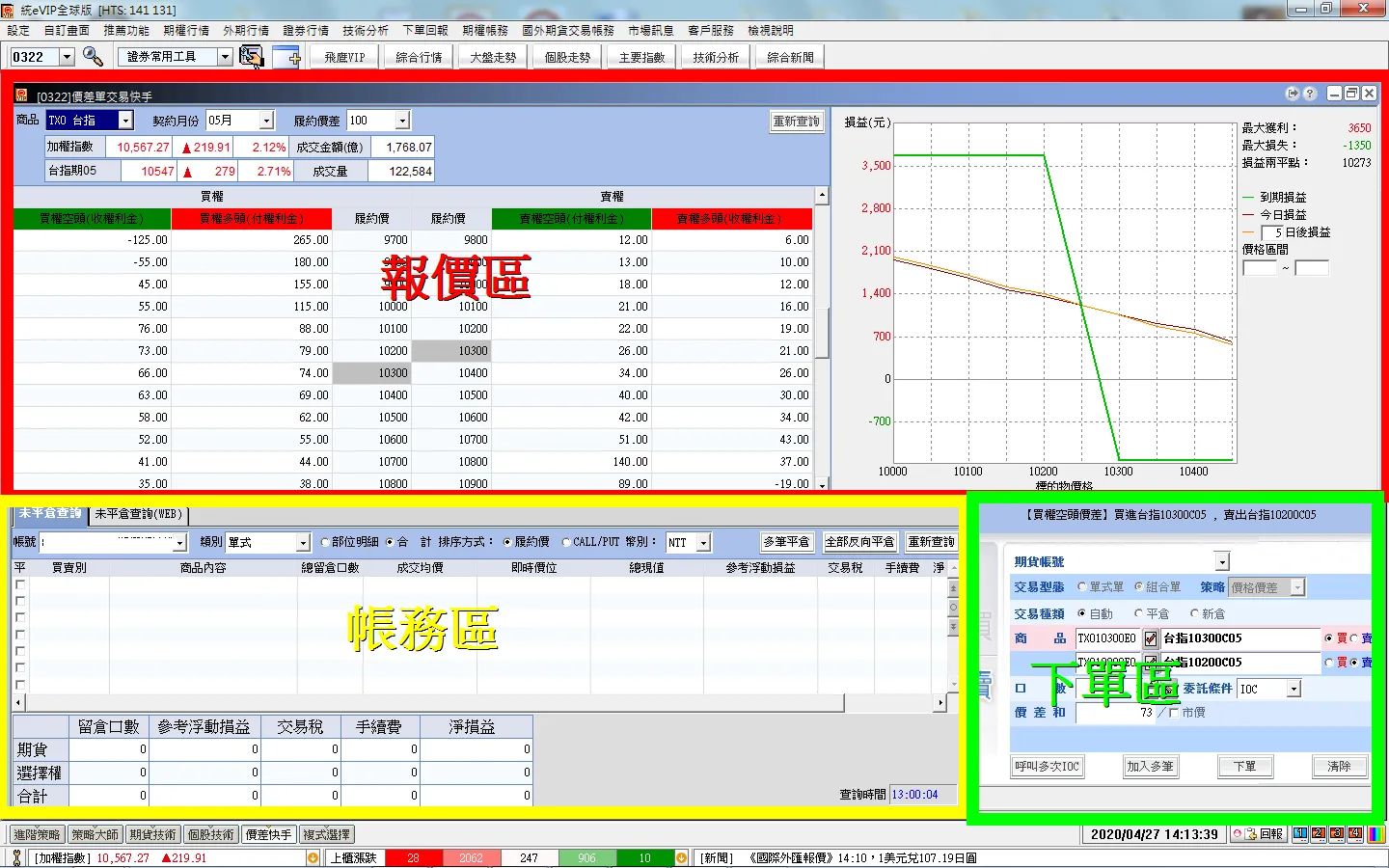Viewport: 1389px width, 868px height.
Task: Click the 下單 order button
Action: pos(1244,767)
